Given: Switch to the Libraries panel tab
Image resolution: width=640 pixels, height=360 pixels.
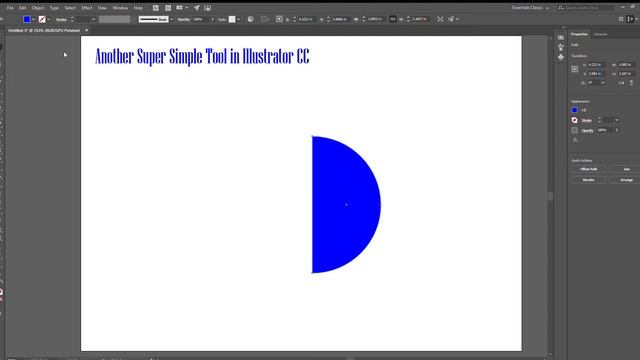Looking at the screenshot, I should point(600,34).
